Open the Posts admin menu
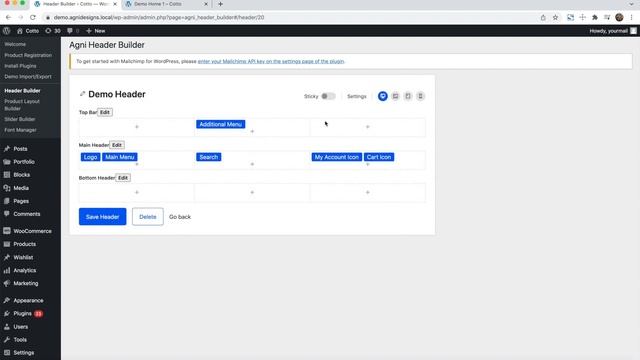Screen dimensions: 640x360 click(x=20, y=149)
